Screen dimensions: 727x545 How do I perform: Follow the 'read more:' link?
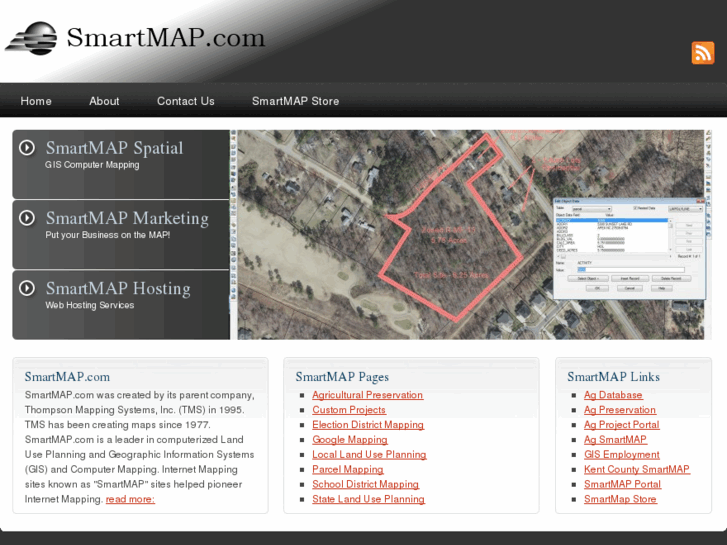[130, 499]
